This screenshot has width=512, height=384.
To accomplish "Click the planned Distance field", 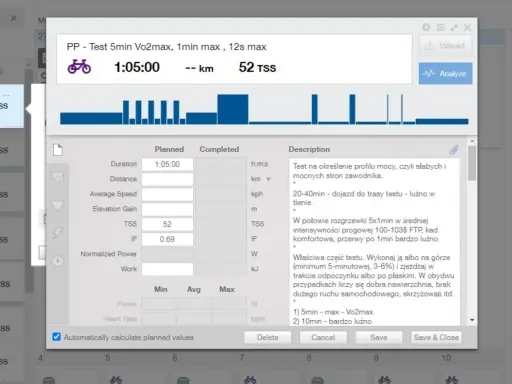I will click(x=167, y=179).
